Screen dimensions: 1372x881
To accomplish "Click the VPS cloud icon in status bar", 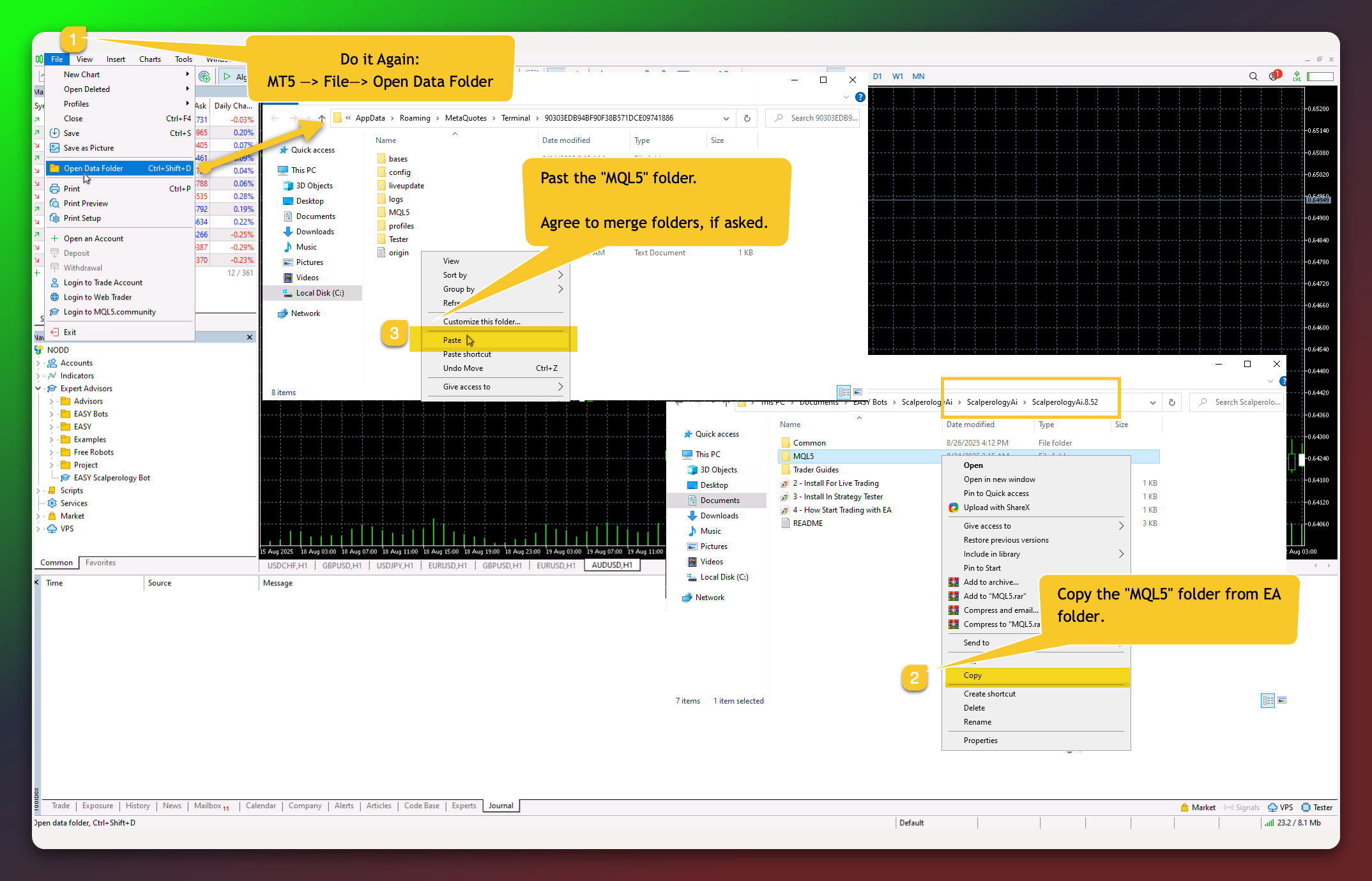I will tap(1272, 808).
